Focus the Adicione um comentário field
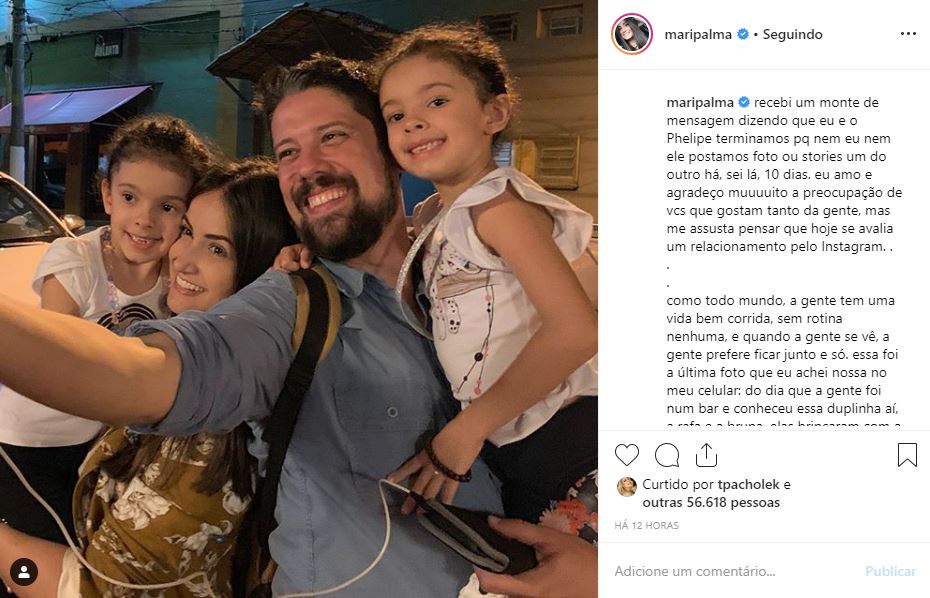 [735, 571]
